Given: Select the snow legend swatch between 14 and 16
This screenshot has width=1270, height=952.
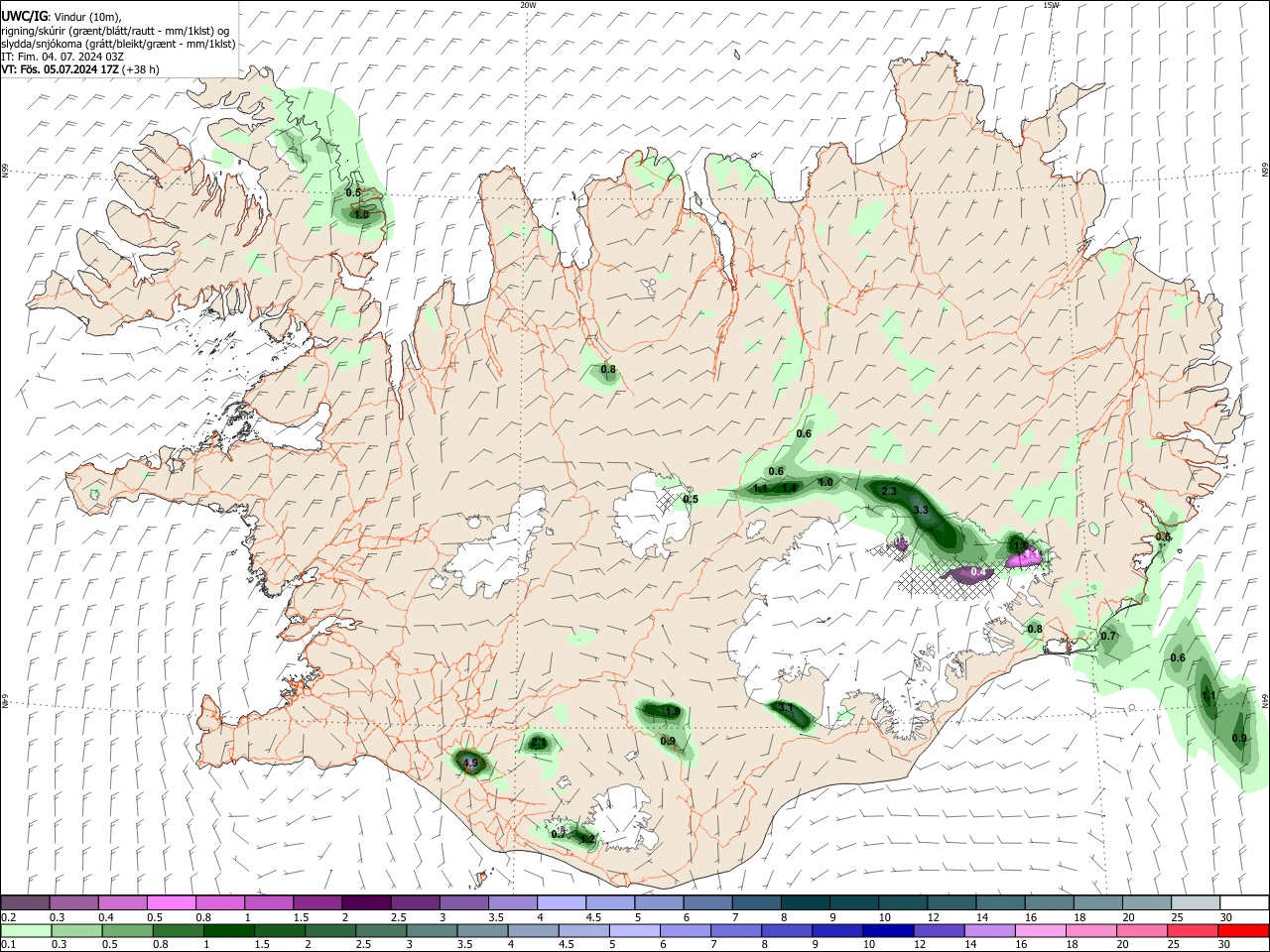Looking at the screenshot, I should click(999, 902).
